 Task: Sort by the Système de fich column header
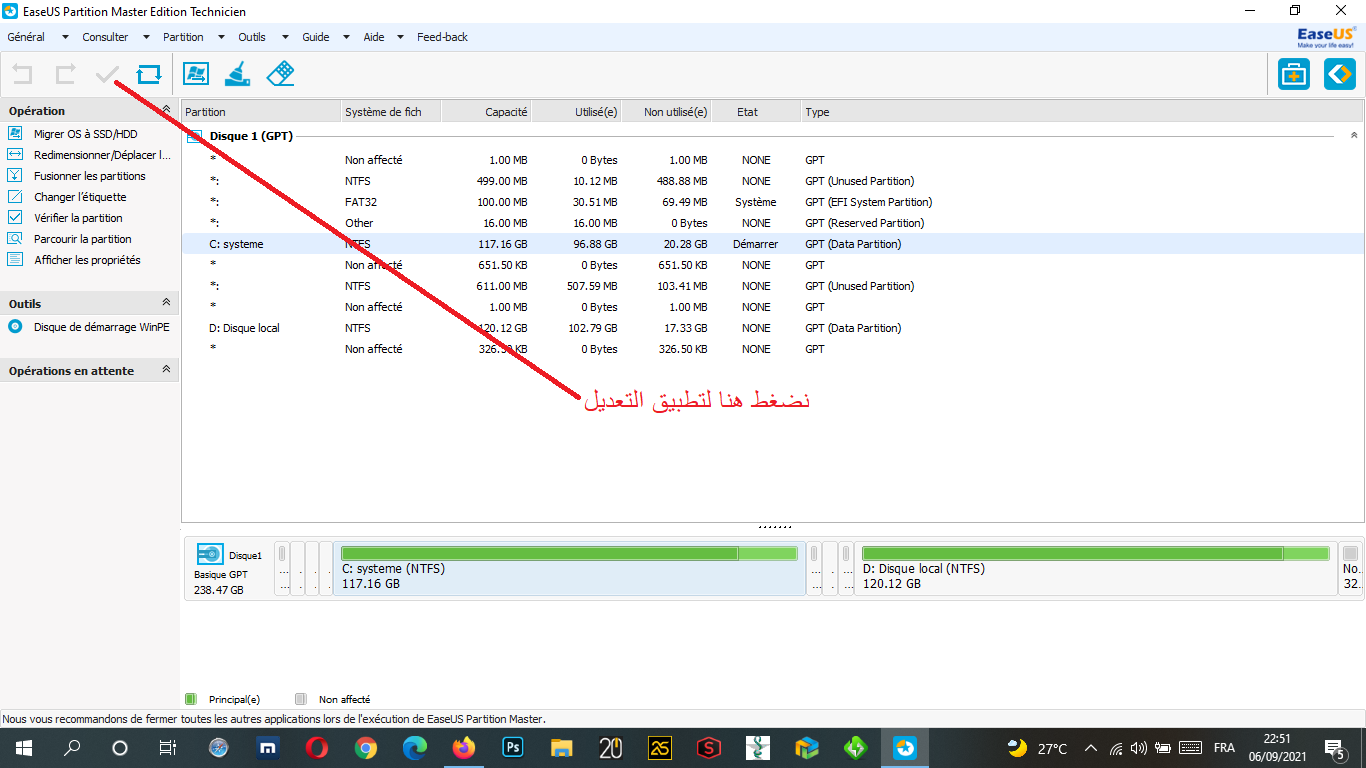(x=391, y=112)
